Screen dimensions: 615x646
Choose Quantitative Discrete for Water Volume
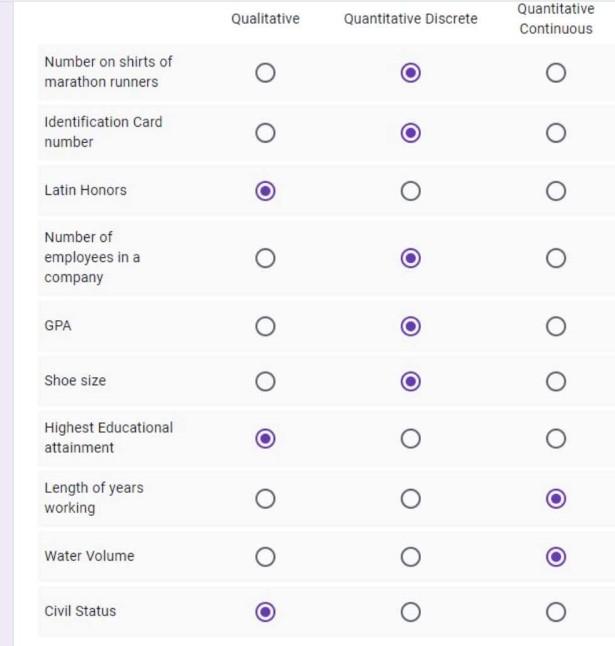410,556
